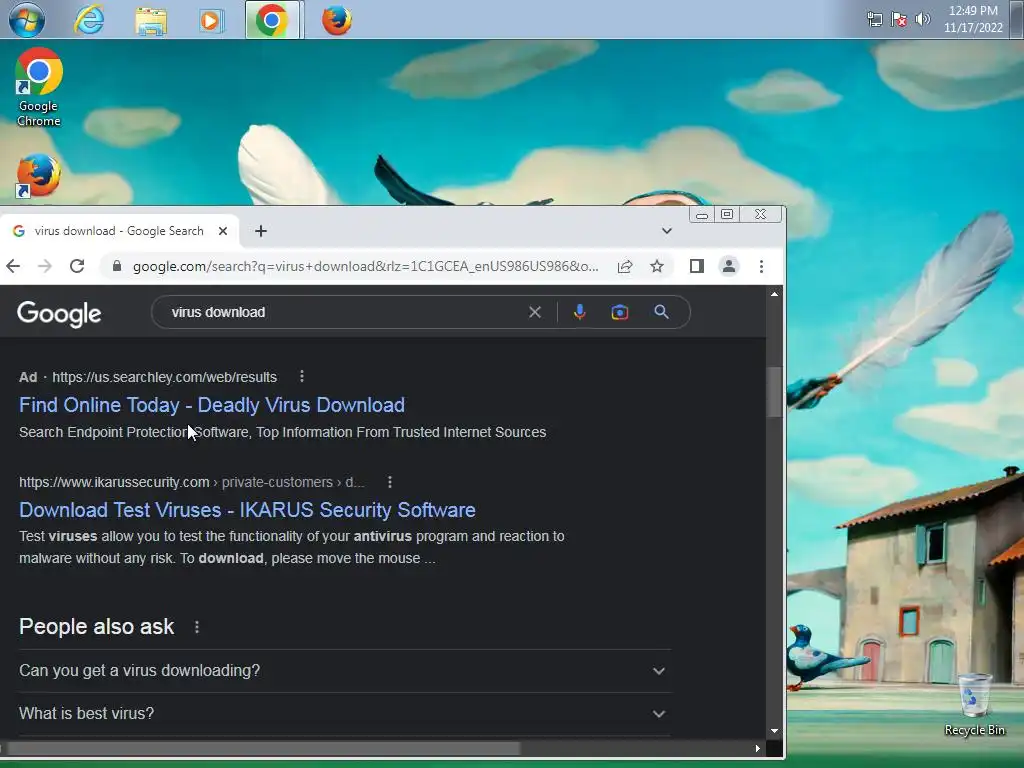Start voice search microphone
1024x768 pixels.
coord(579,312)
